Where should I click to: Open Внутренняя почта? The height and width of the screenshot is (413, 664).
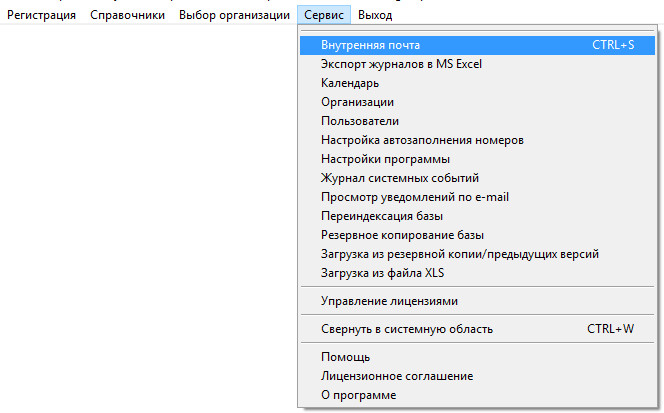tap(371, 45)
